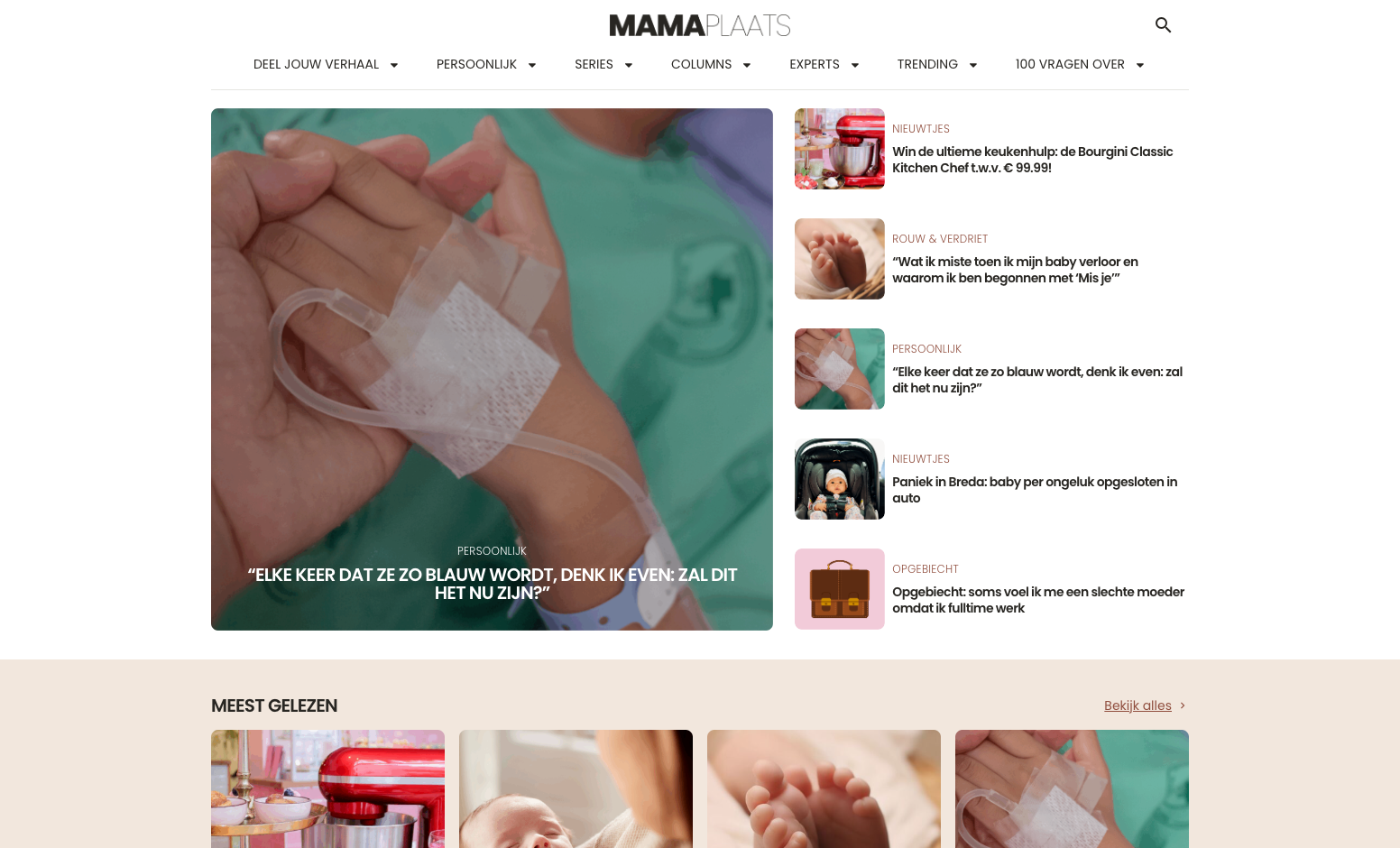Viewport: 1400px width, 848px height.
Task: Open the Columns dropdown arrow
Action: 747,65
